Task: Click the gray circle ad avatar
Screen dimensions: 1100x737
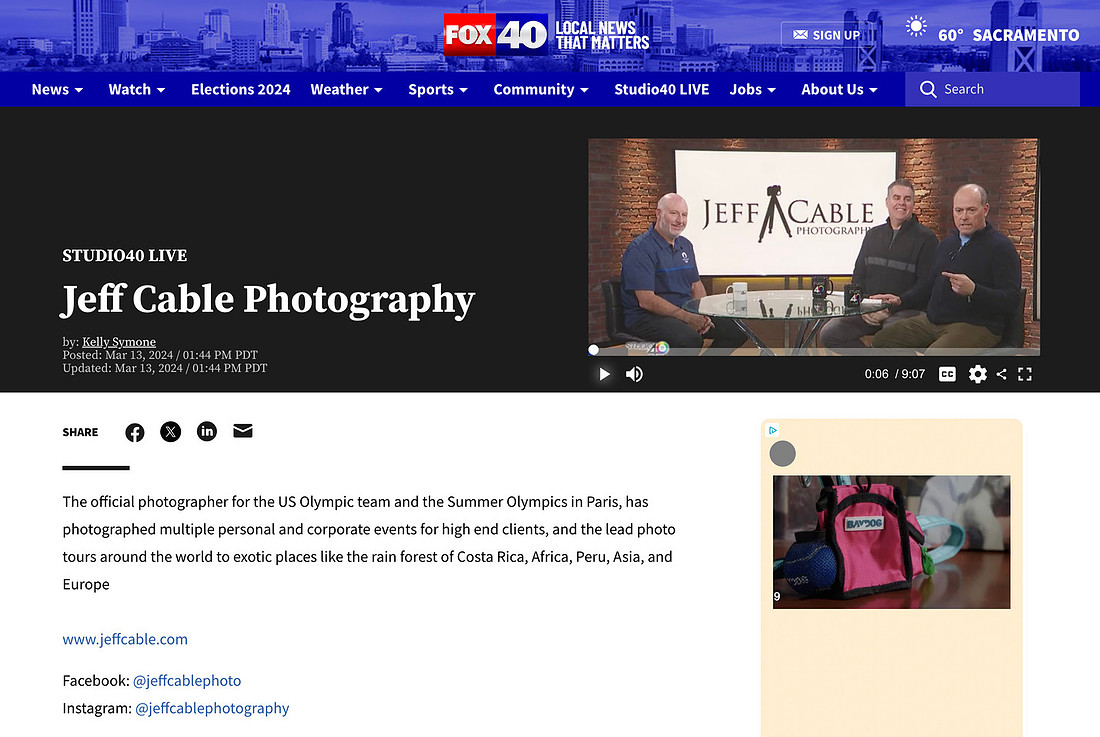Action: pos(782,454)
